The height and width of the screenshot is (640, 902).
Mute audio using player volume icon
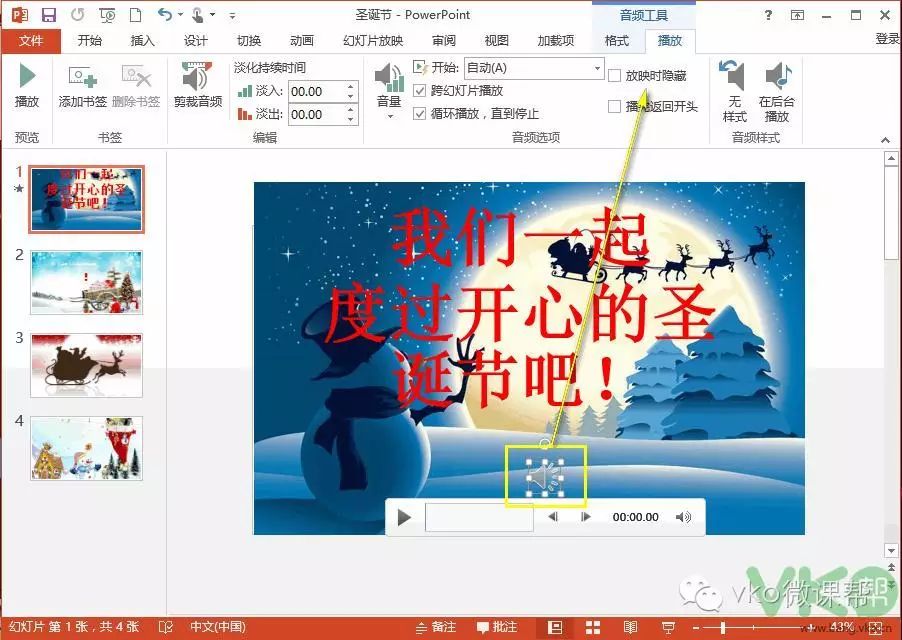coord(683,517)
